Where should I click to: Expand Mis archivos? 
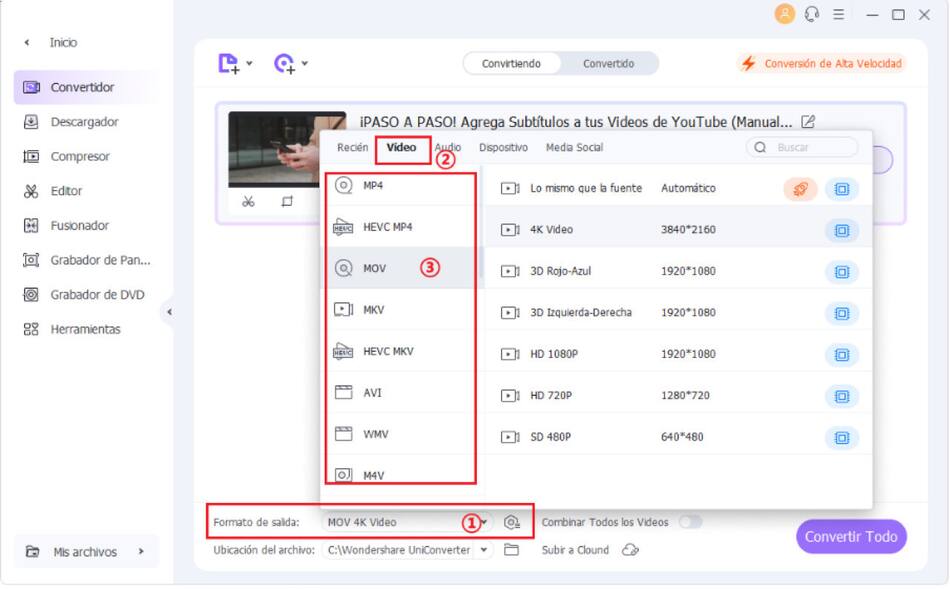[85, 551]
